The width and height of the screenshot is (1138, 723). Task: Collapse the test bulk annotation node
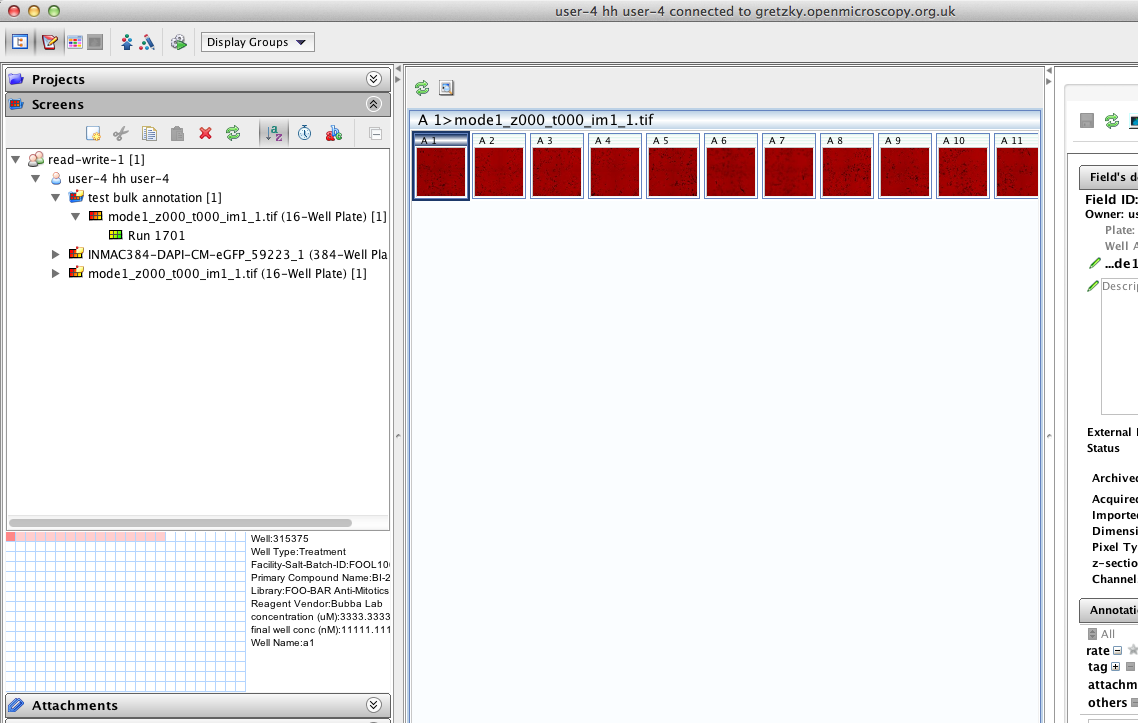pos(56,198)
